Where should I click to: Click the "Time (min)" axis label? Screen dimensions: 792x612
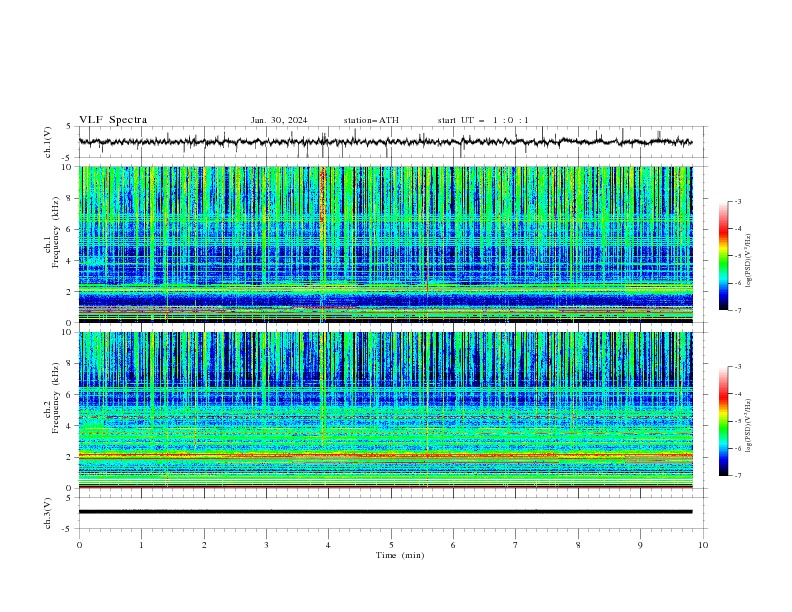pos(400,555)
